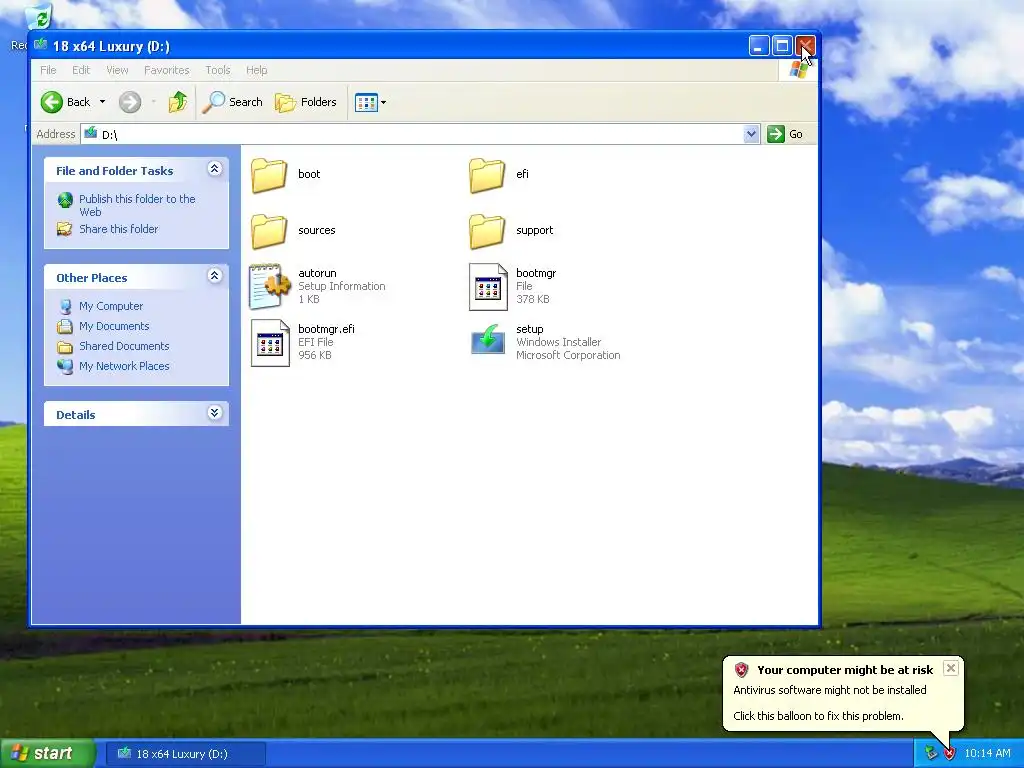The width and height of the screenshot is (1024, 768).
Task: Click the Go button
Action: (x=786, y=134)
